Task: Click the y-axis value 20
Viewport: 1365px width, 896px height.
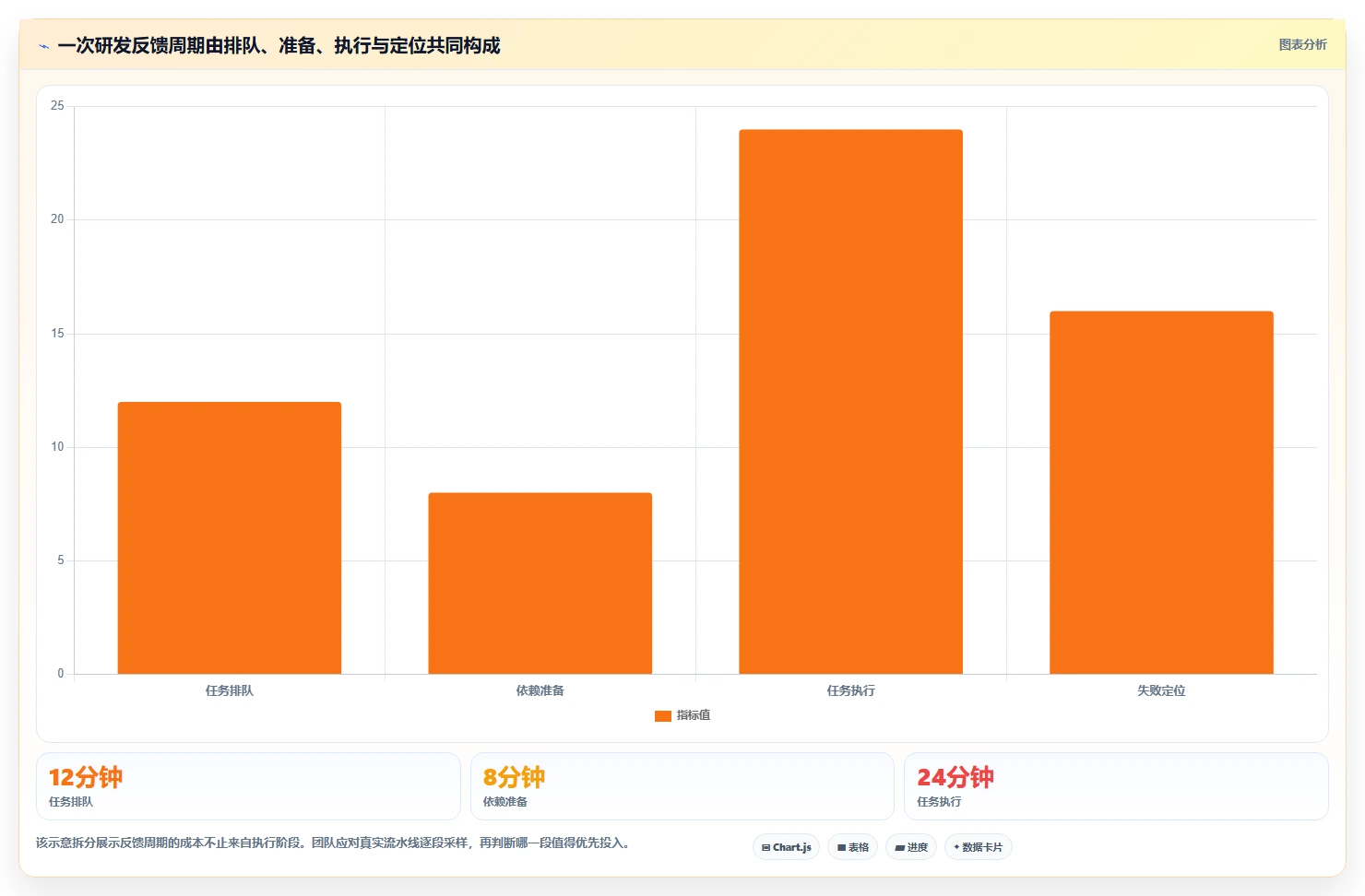Action: (57, 219)
